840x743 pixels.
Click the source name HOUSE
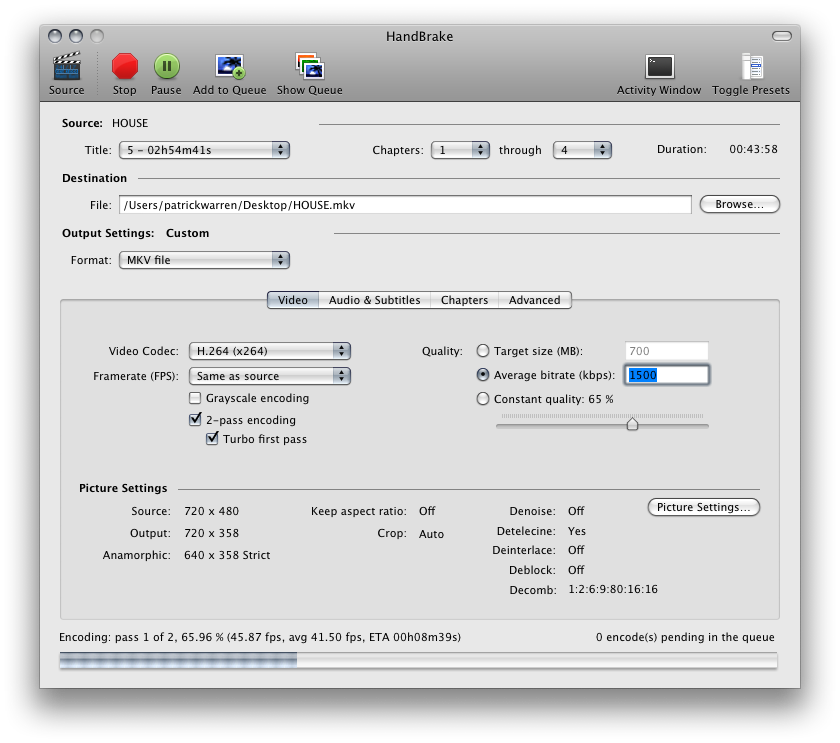[130, 123]
